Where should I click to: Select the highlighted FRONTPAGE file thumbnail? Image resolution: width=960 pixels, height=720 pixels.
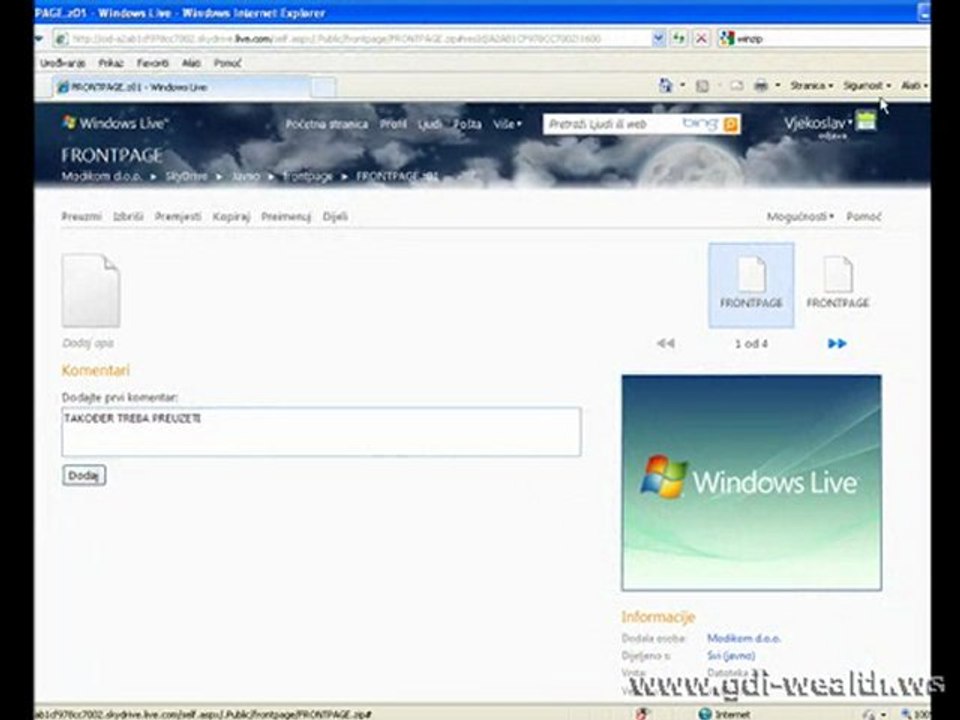pos(751,285)
